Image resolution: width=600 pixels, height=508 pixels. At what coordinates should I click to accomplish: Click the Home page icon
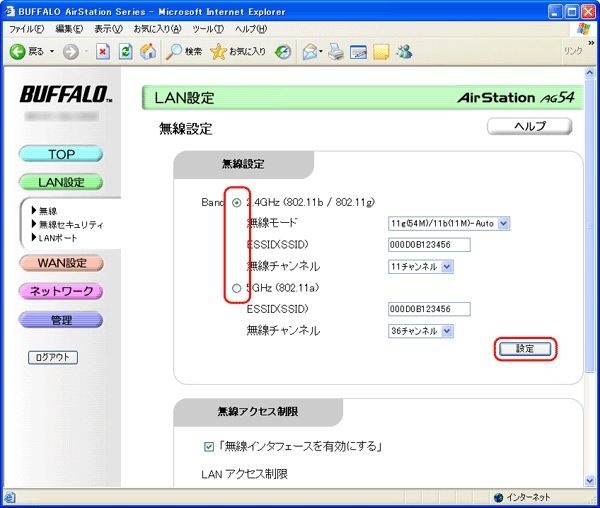pyautogui.click(x=148, y=51)
